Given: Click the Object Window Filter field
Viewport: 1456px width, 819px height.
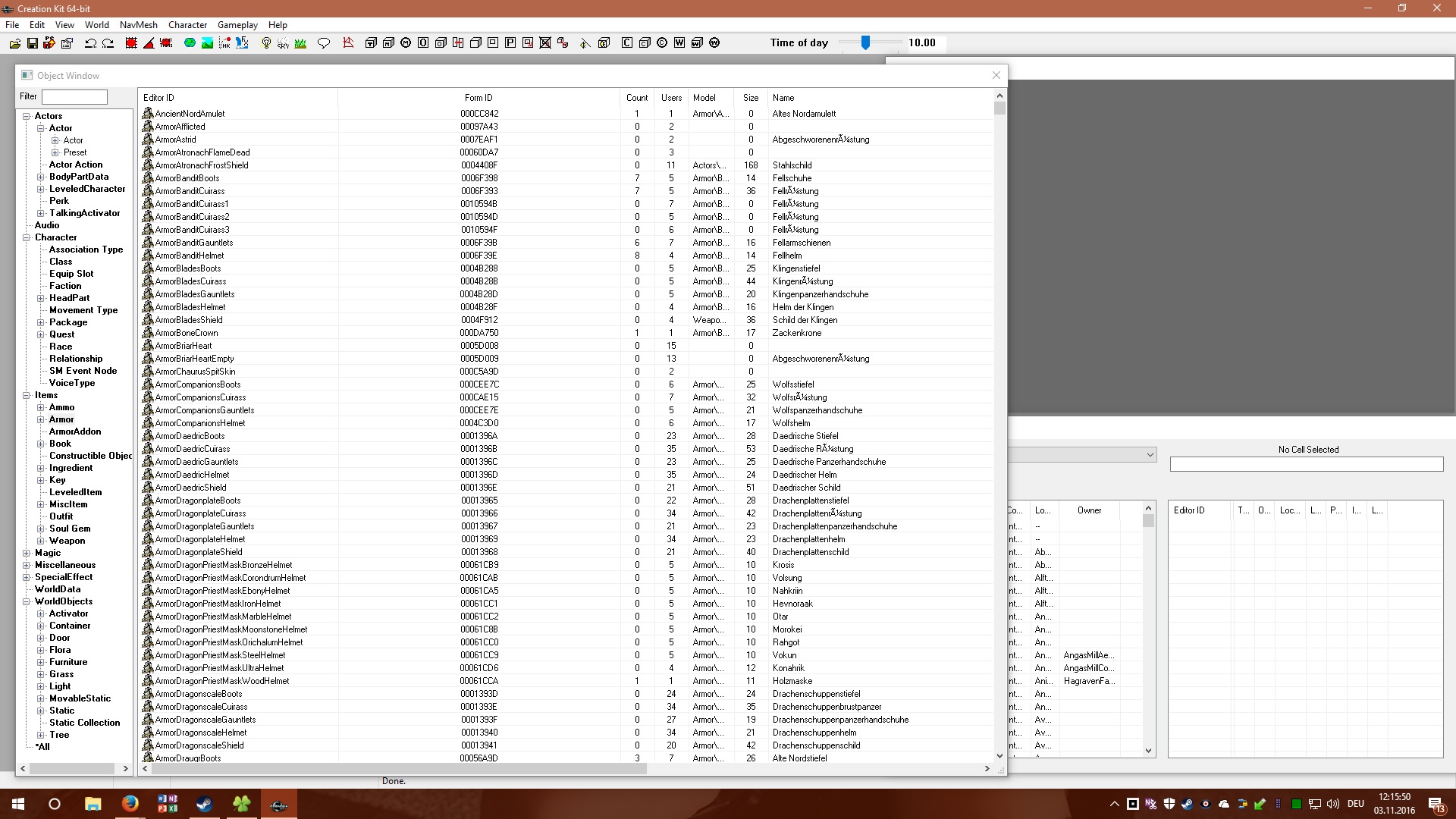Looking at the screenshot, I should [x=74, y=97].
